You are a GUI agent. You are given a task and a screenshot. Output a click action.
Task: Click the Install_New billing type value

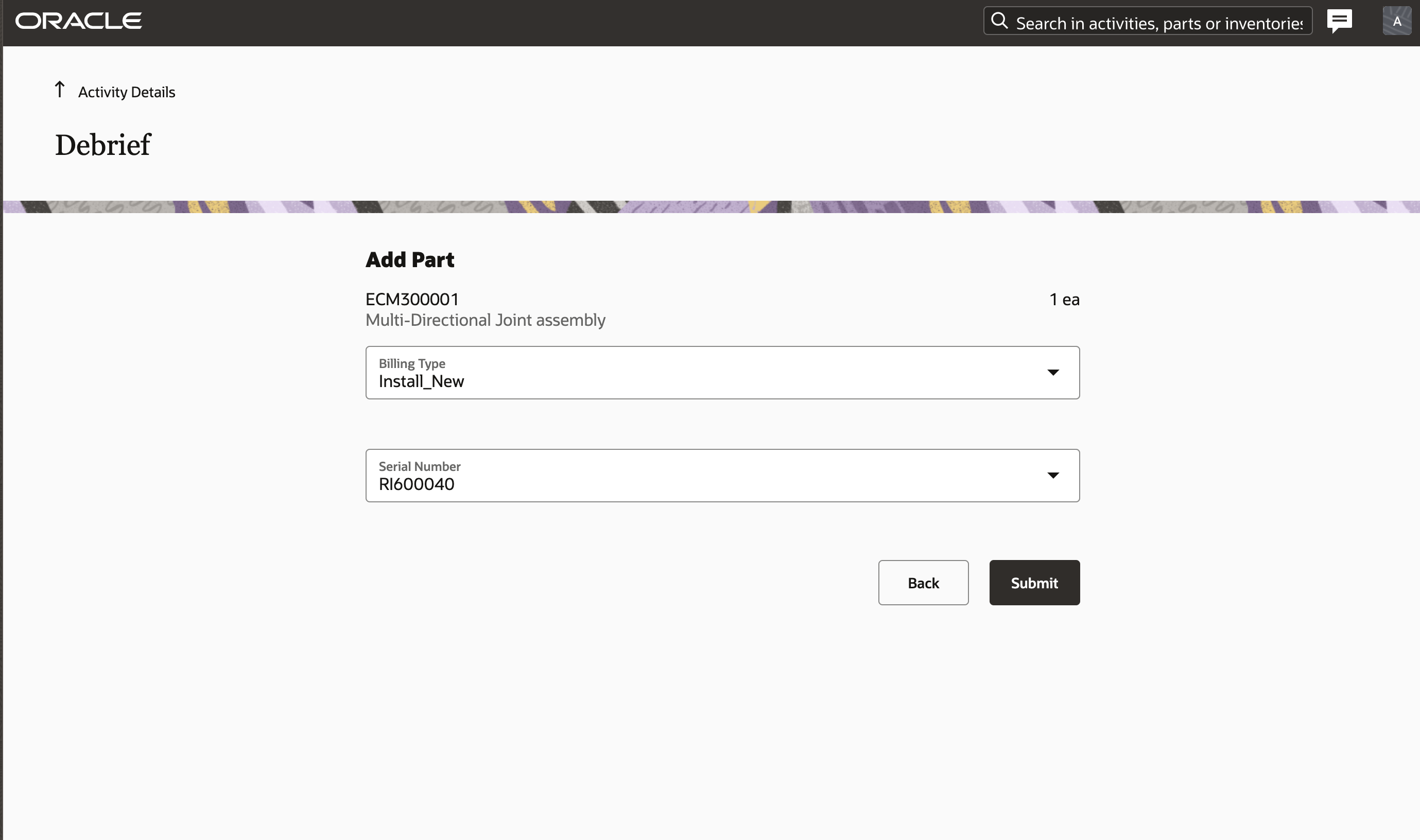click(x=421, y=381)
